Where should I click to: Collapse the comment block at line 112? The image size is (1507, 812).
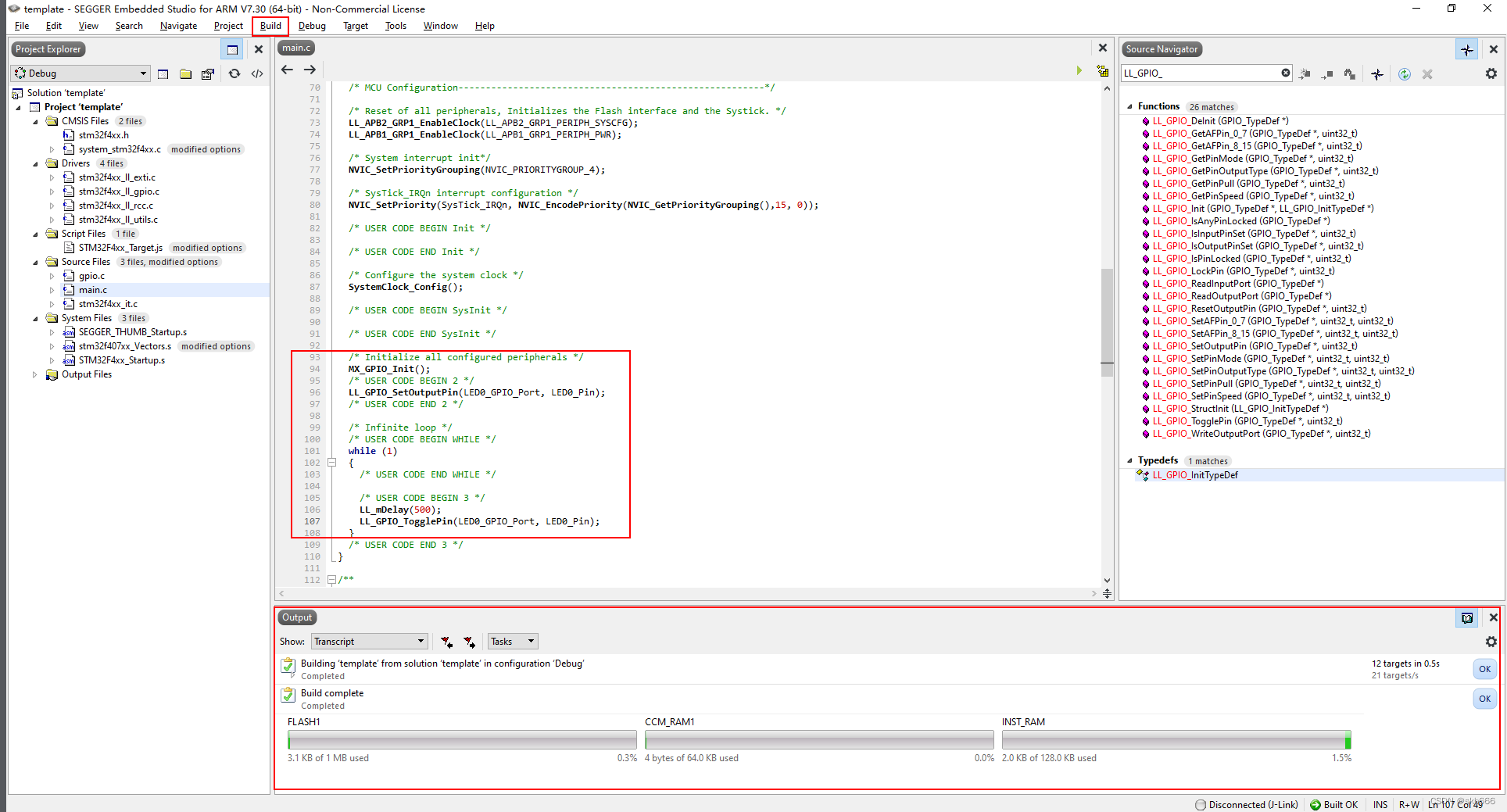(x=332, y=580)
